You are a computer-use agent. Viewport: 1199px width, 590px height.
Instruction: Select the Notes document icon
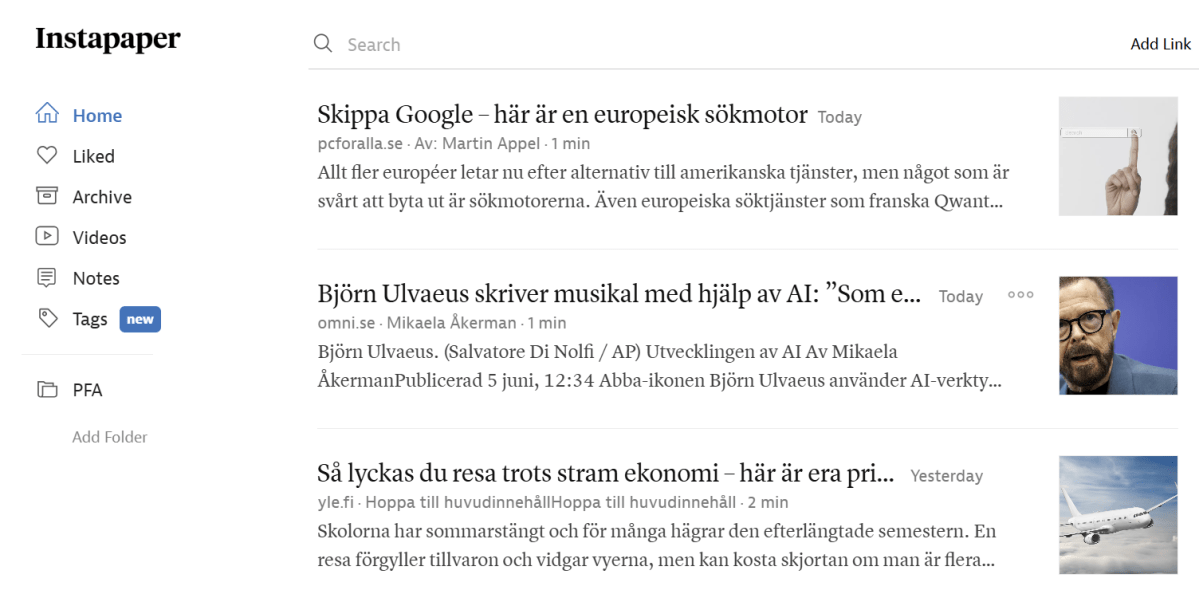[47, 277]
